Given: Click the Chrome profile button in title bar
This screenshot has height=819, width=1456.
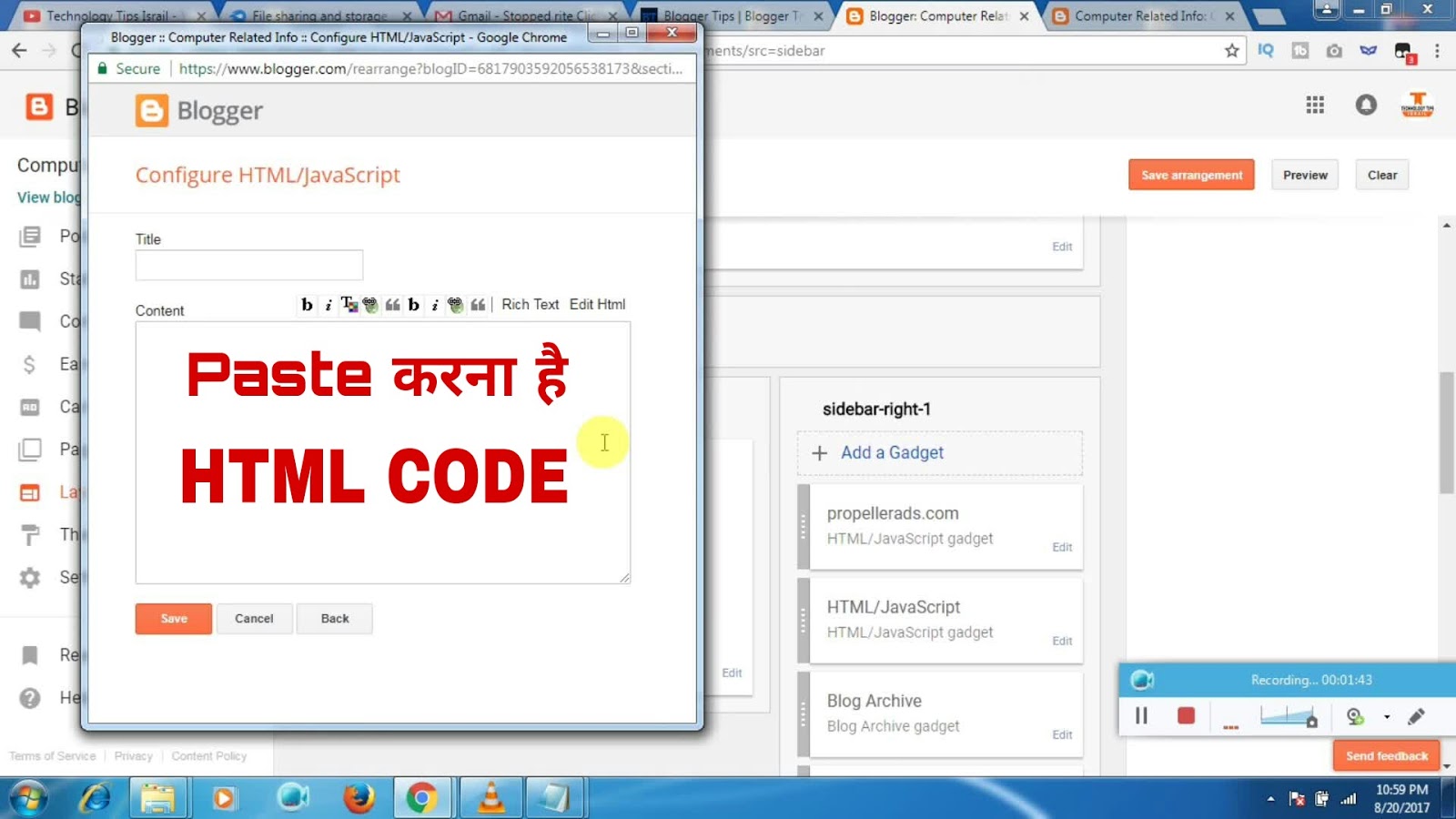Looking at the screenshot, I should 1327,10.
